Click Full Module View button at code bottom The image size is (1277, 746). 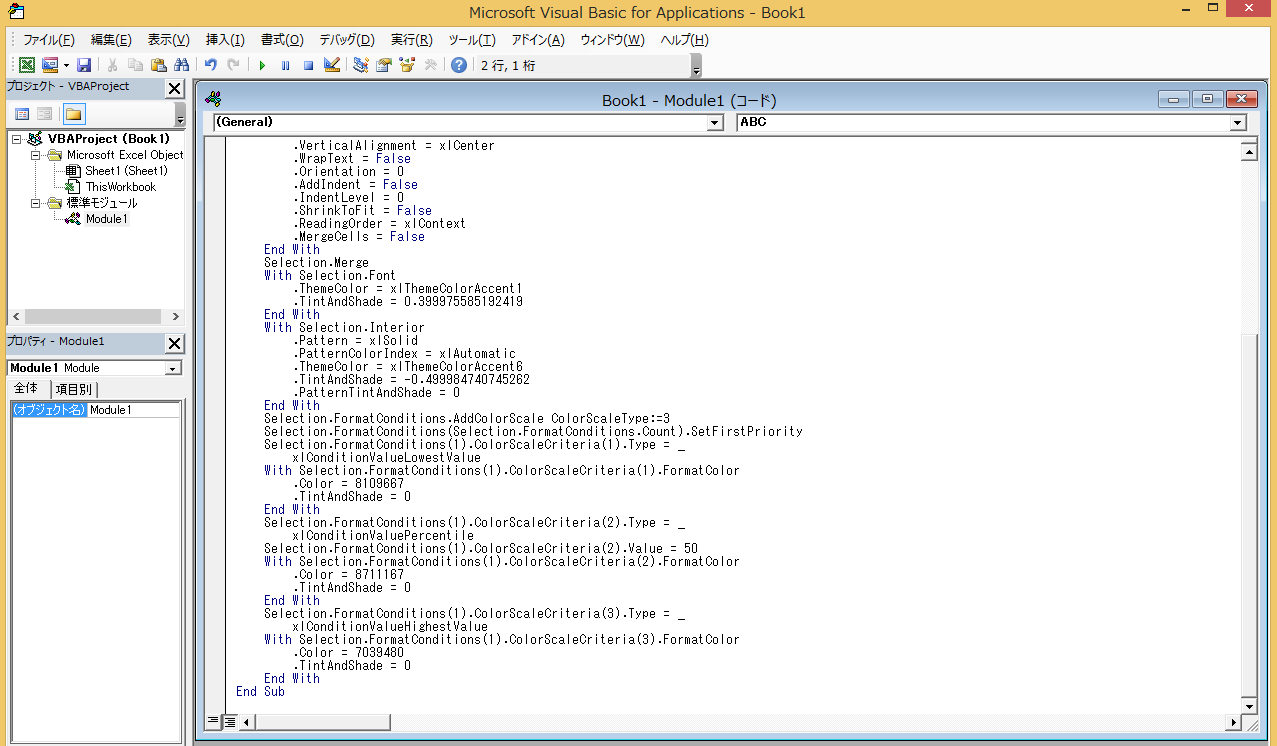click(x=229, y=720)
